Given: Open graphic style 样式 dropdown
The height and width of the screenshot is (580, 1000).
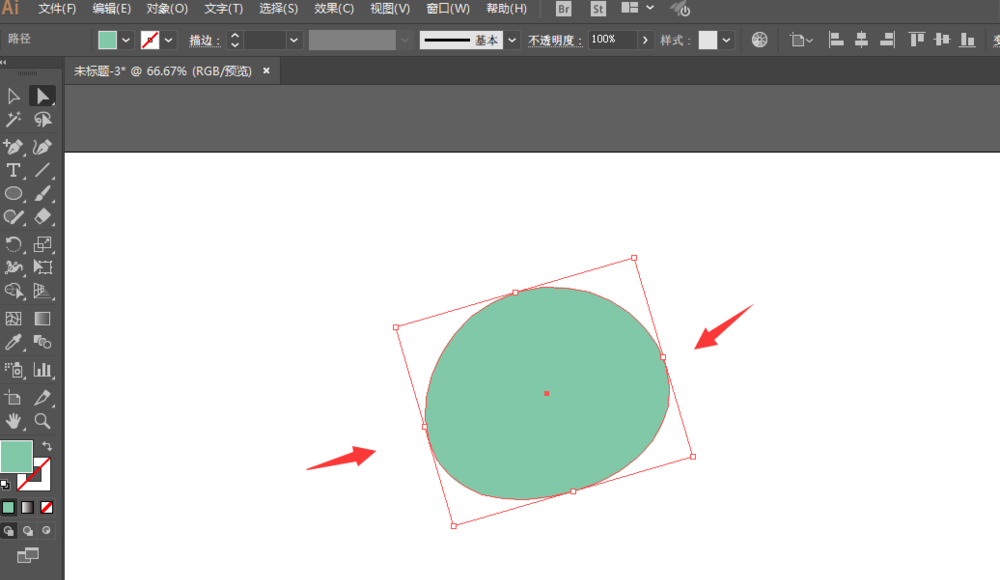Looking at the screenshot, I should coord(726,40).
